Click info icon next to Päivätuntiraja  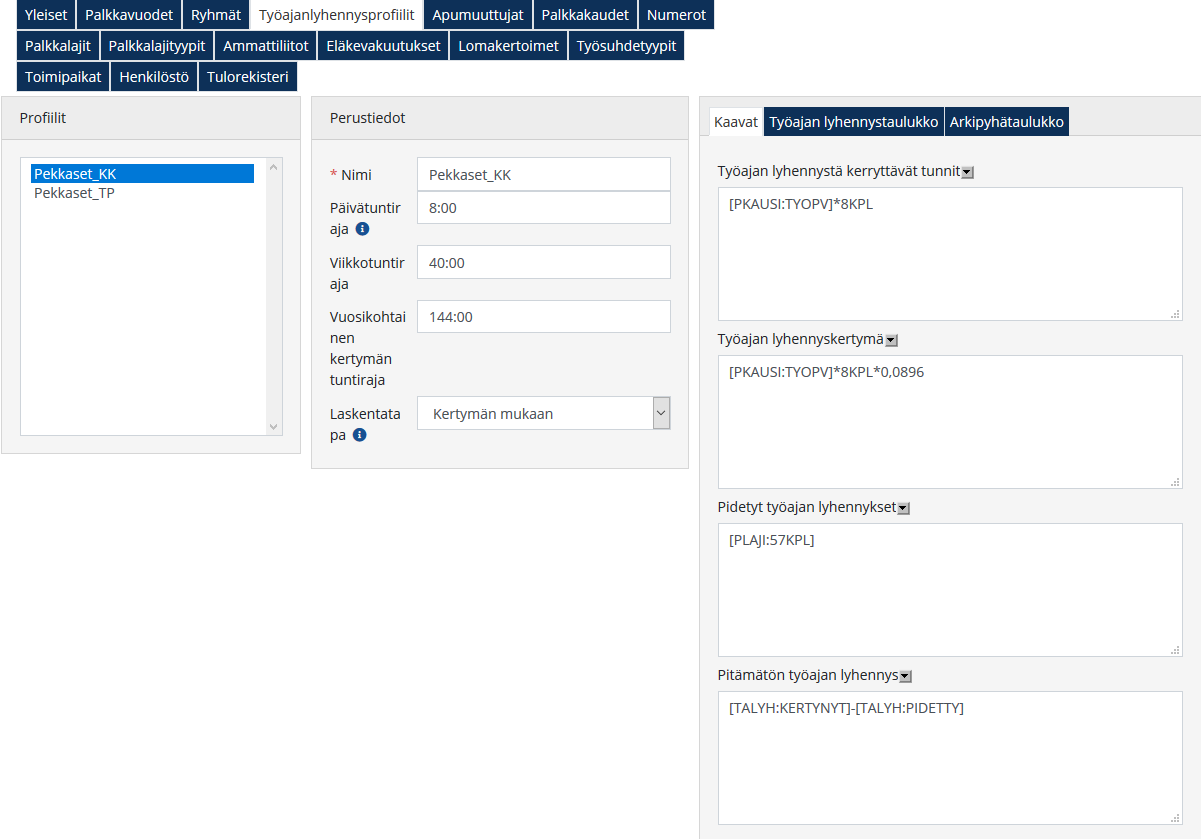click(362, 229)
